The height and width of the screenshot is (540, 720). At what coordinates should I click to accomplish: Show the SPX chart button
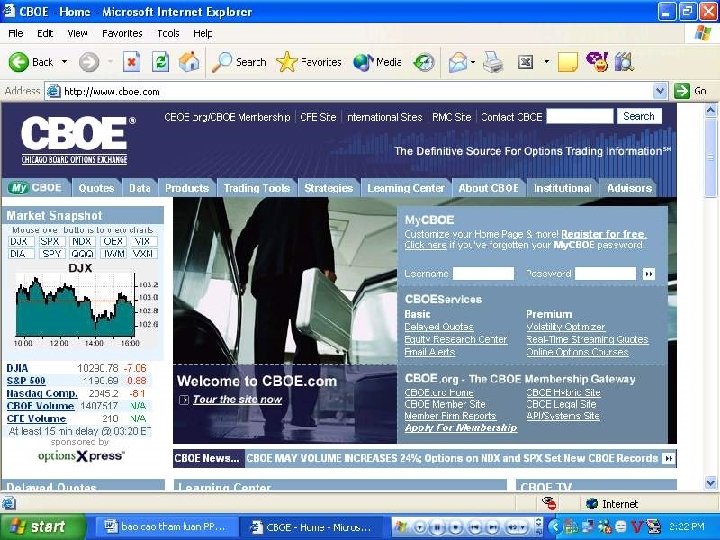coord(50,242)
